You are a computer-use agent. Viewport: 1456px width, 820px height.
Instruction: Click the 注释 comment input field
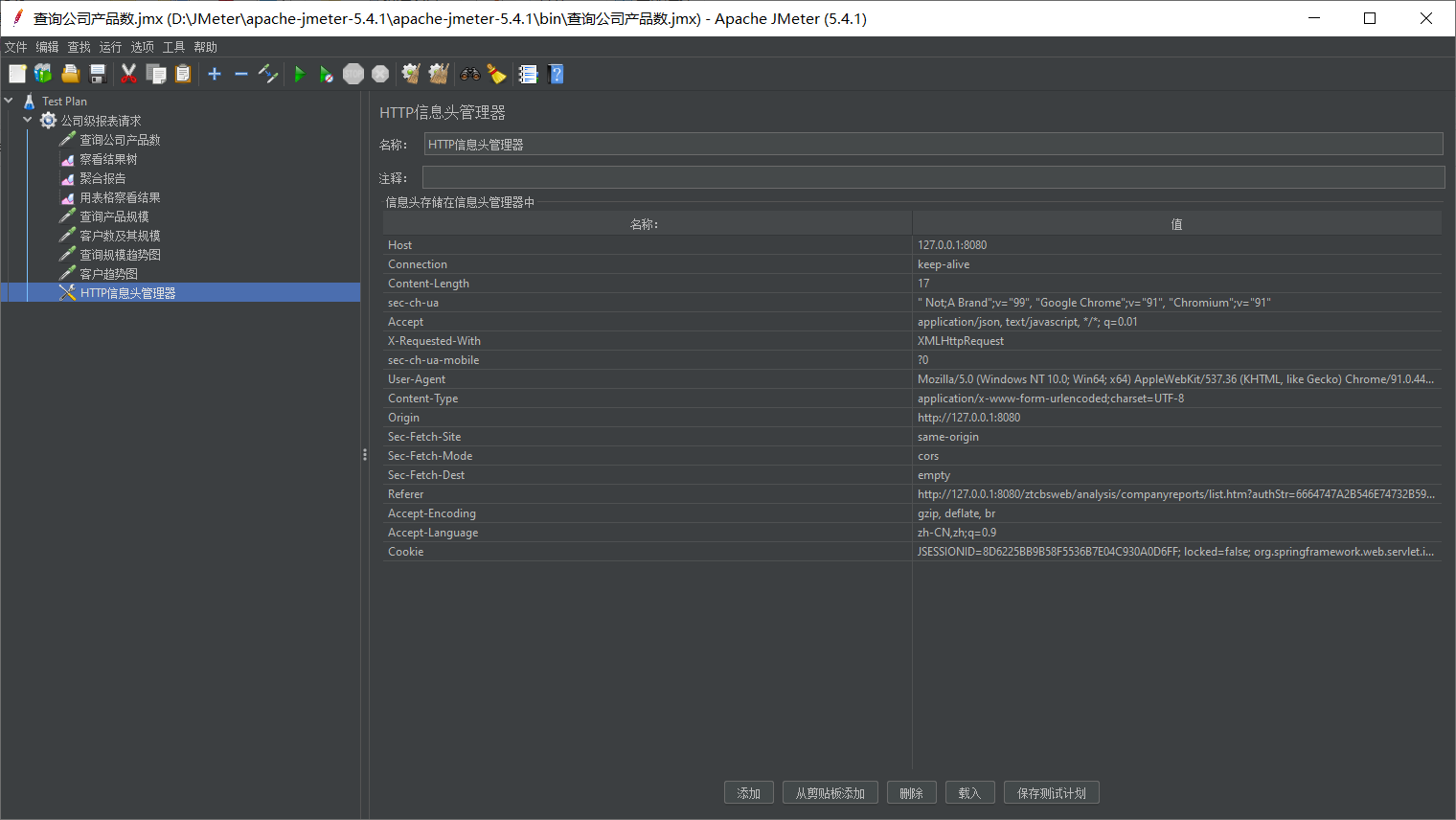(x=933, y=177)
